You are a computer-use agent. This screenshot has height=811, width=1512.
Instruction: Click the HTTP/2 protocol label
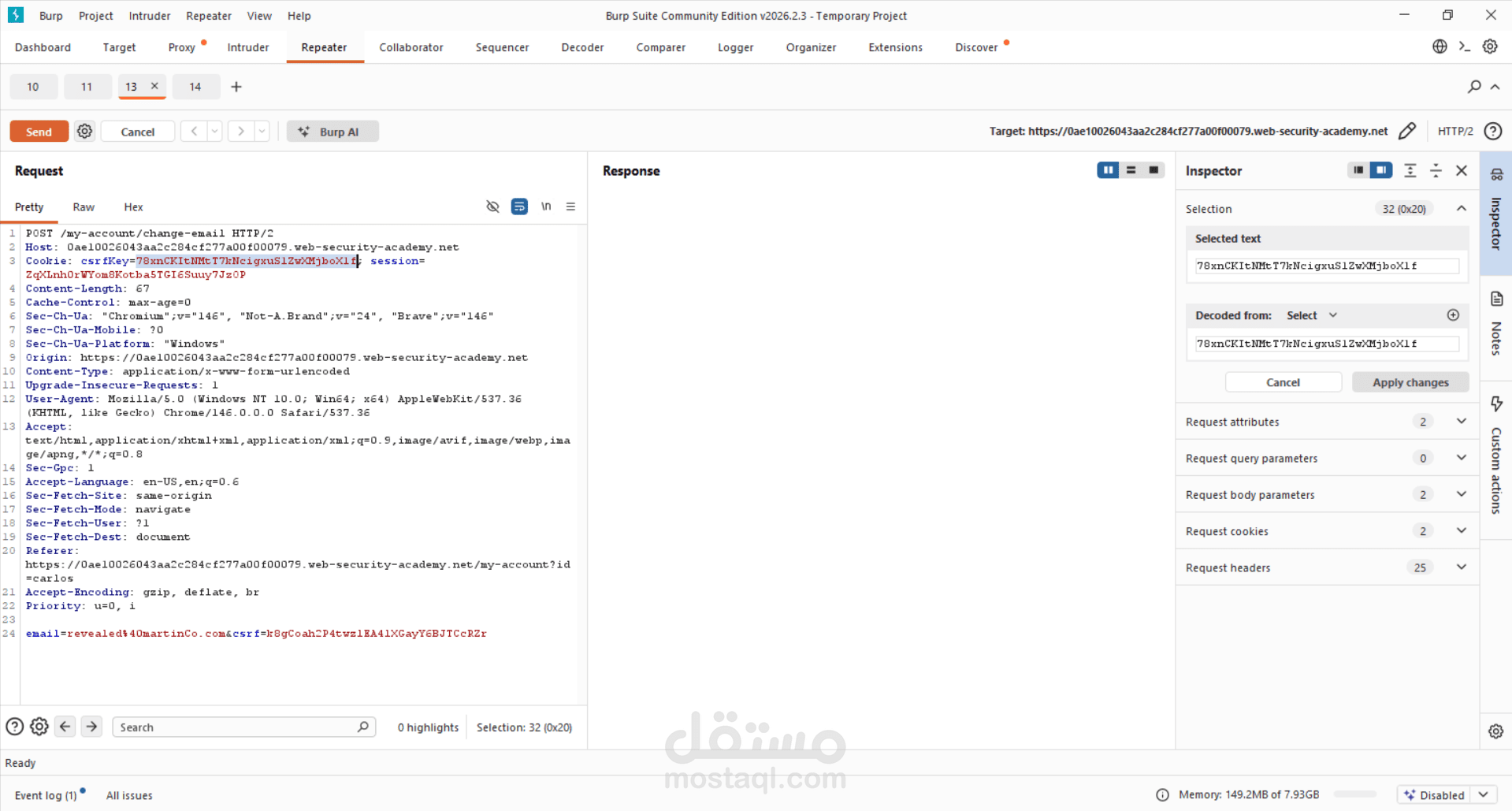1454,132
